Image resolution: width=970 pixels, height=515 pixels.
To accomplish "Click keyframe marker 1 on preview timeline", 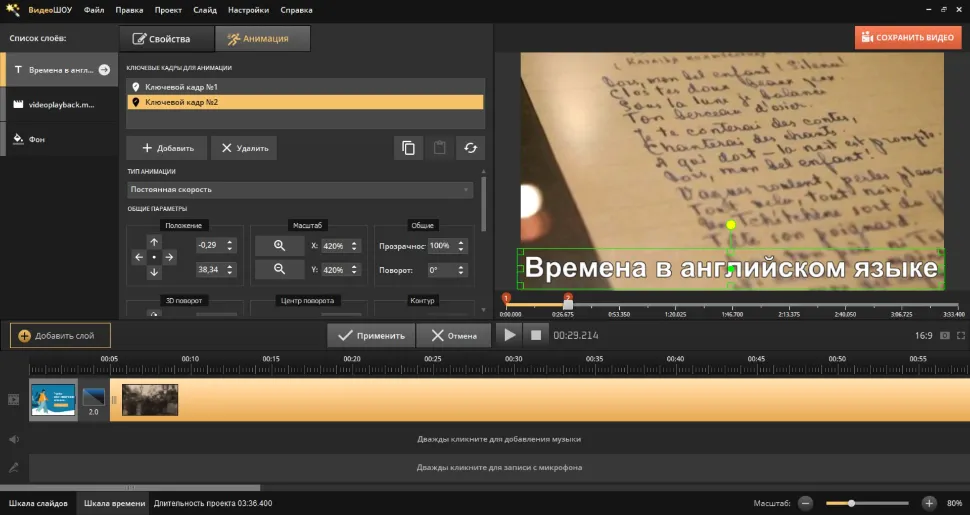I will [506, 298].
